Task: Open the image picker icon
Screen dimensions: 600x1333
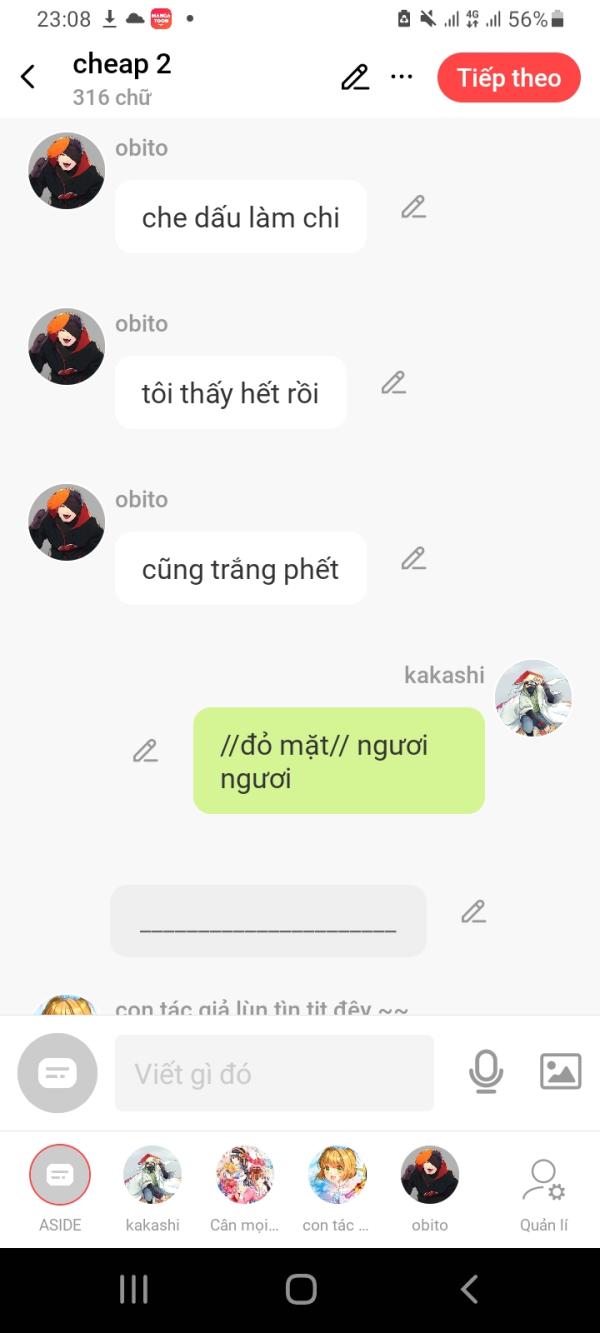Action: (561, 1072)
